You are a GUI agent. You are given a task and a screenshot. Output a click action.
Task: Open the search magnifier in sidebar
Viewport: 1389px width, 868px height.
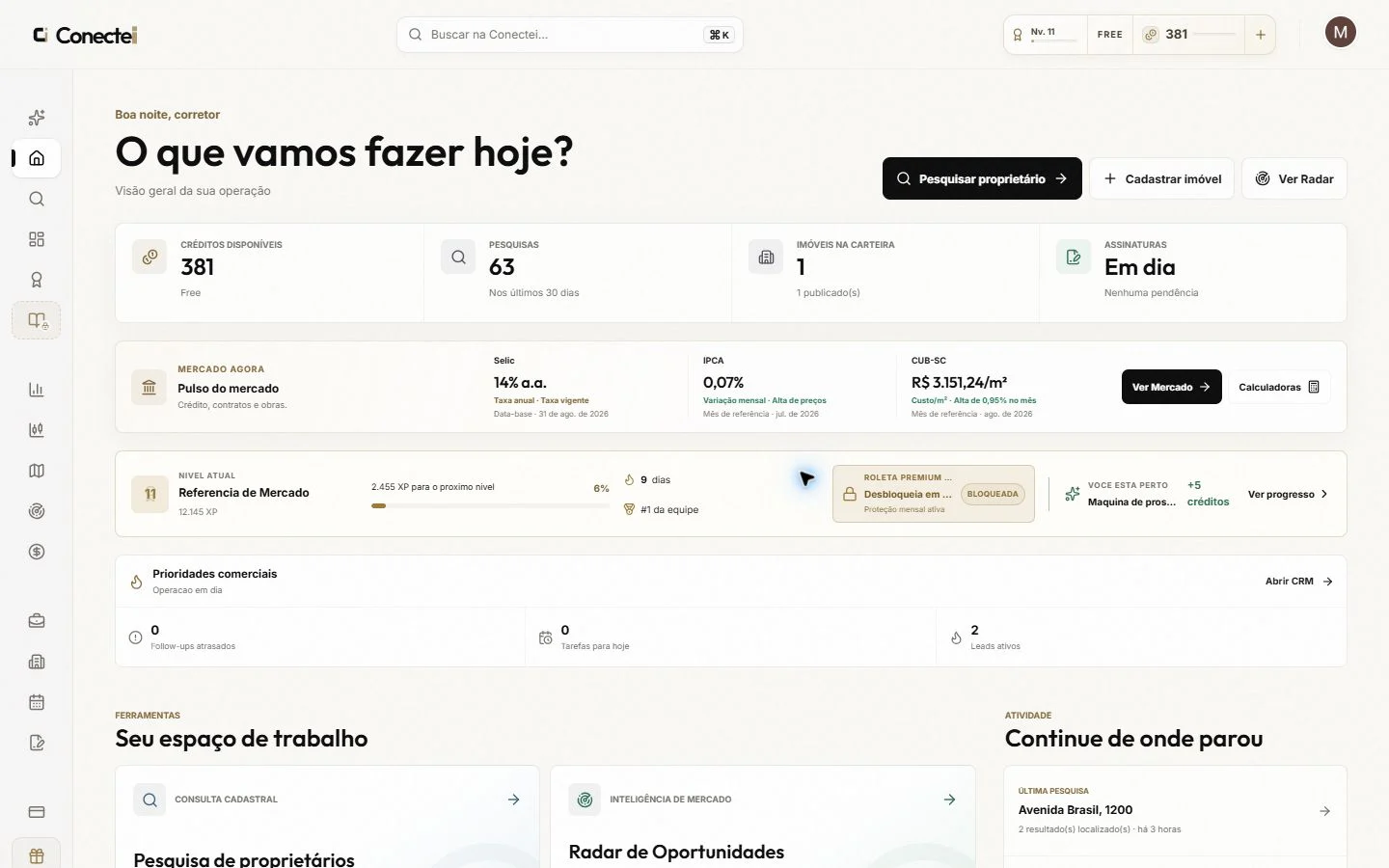(37, 199)
